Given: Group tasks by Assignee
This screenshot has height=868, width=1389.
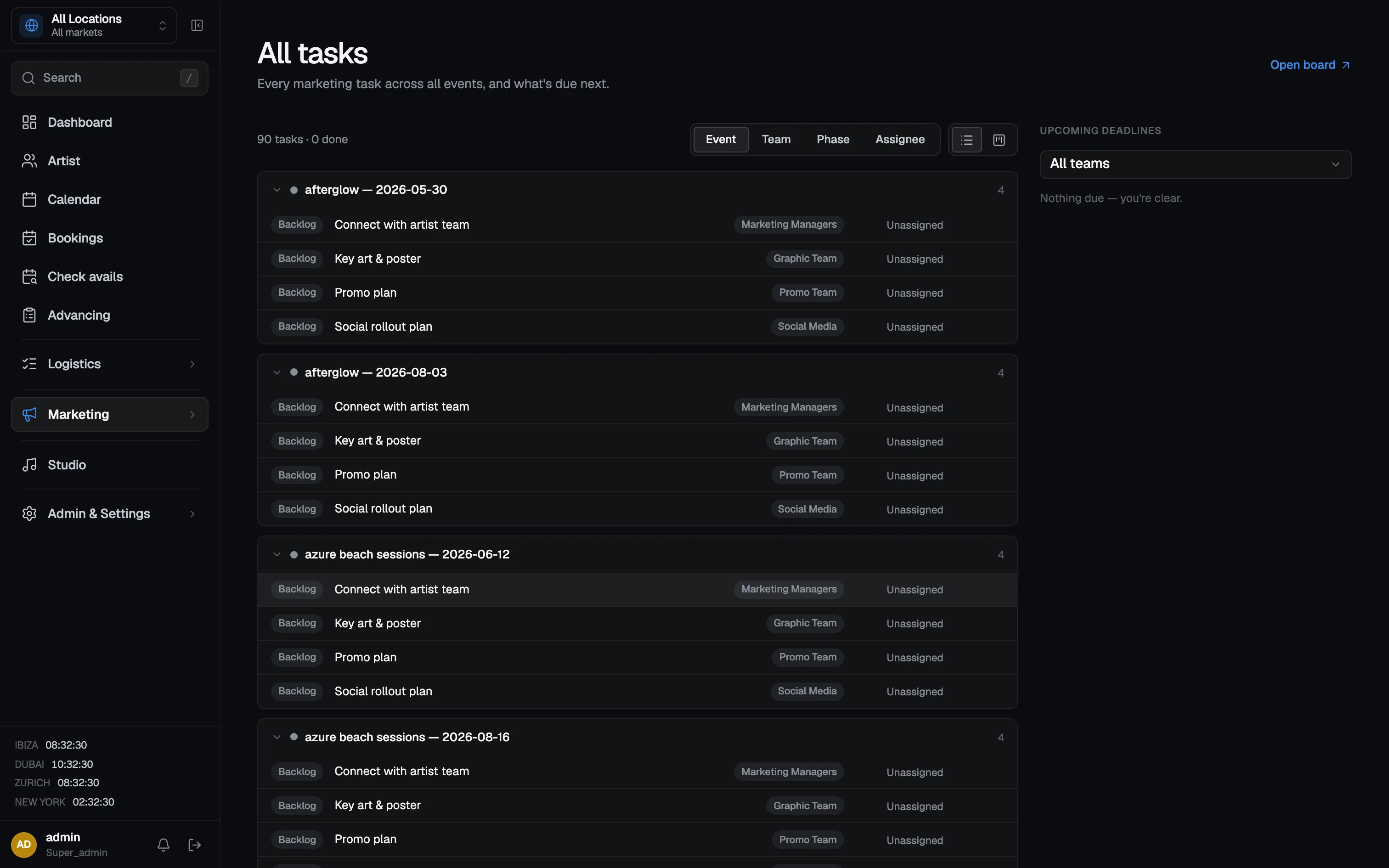Looking at the screenshot, I should 900,140.
